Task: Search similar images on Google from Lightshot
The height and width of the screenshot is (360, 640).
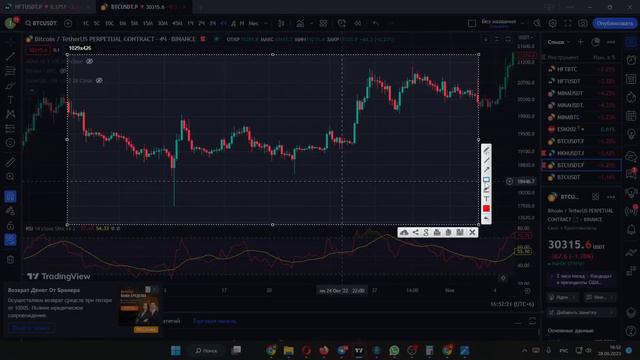Action: 426,232
